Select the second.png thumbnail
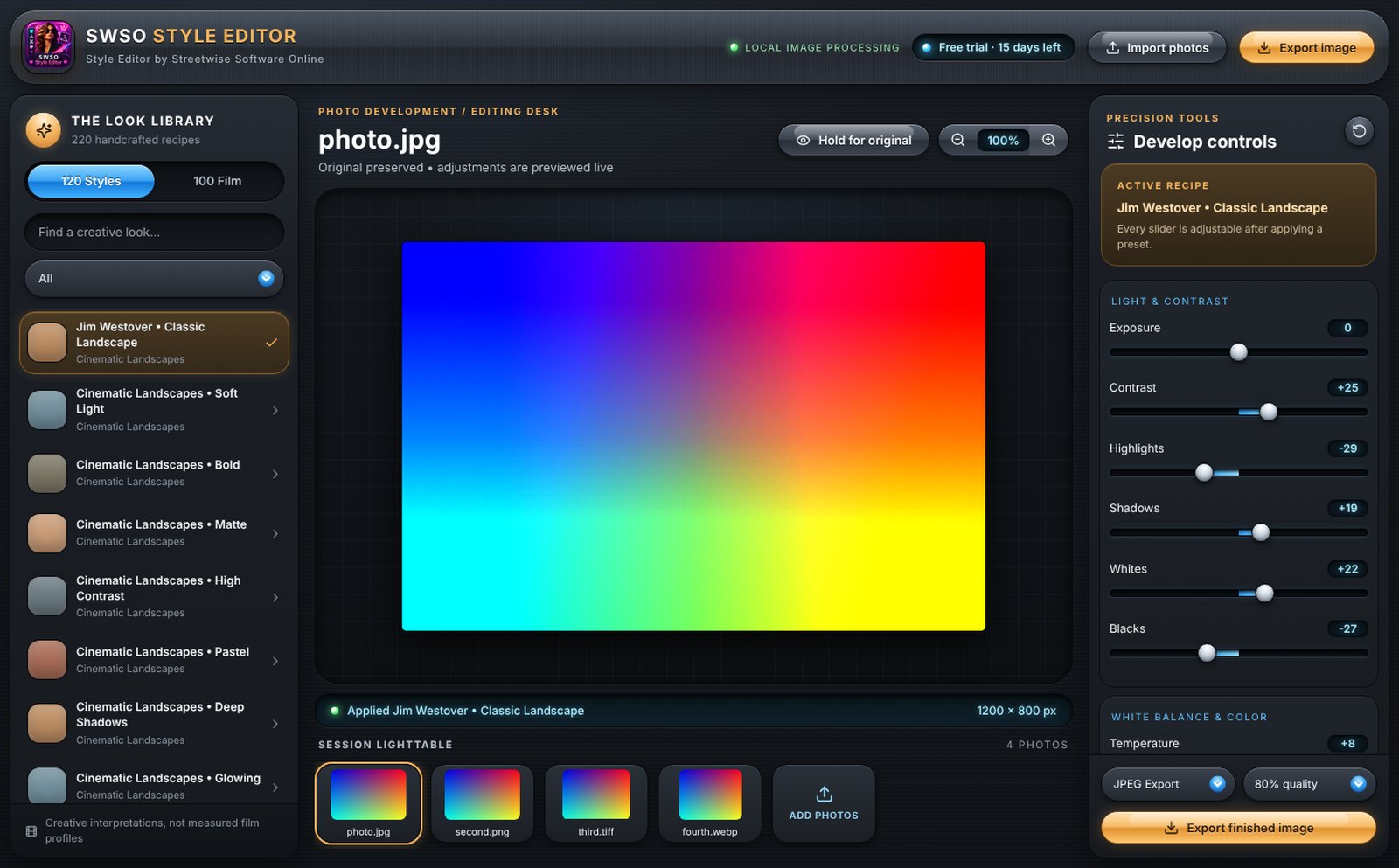Image resolution: width=1399 pixels, height=868 pixels. (482, 803)
